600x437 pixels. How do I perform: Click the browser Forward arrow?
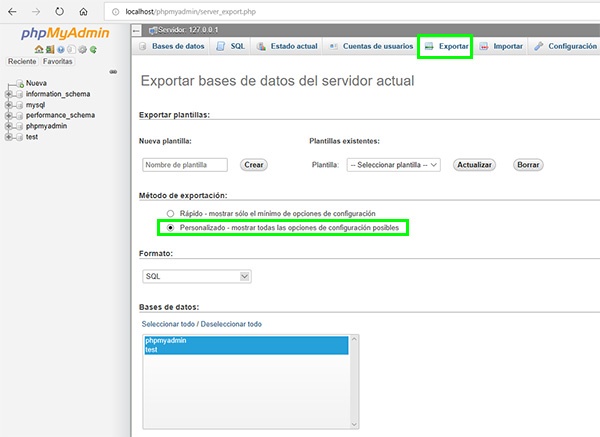(x=36, y=11)
